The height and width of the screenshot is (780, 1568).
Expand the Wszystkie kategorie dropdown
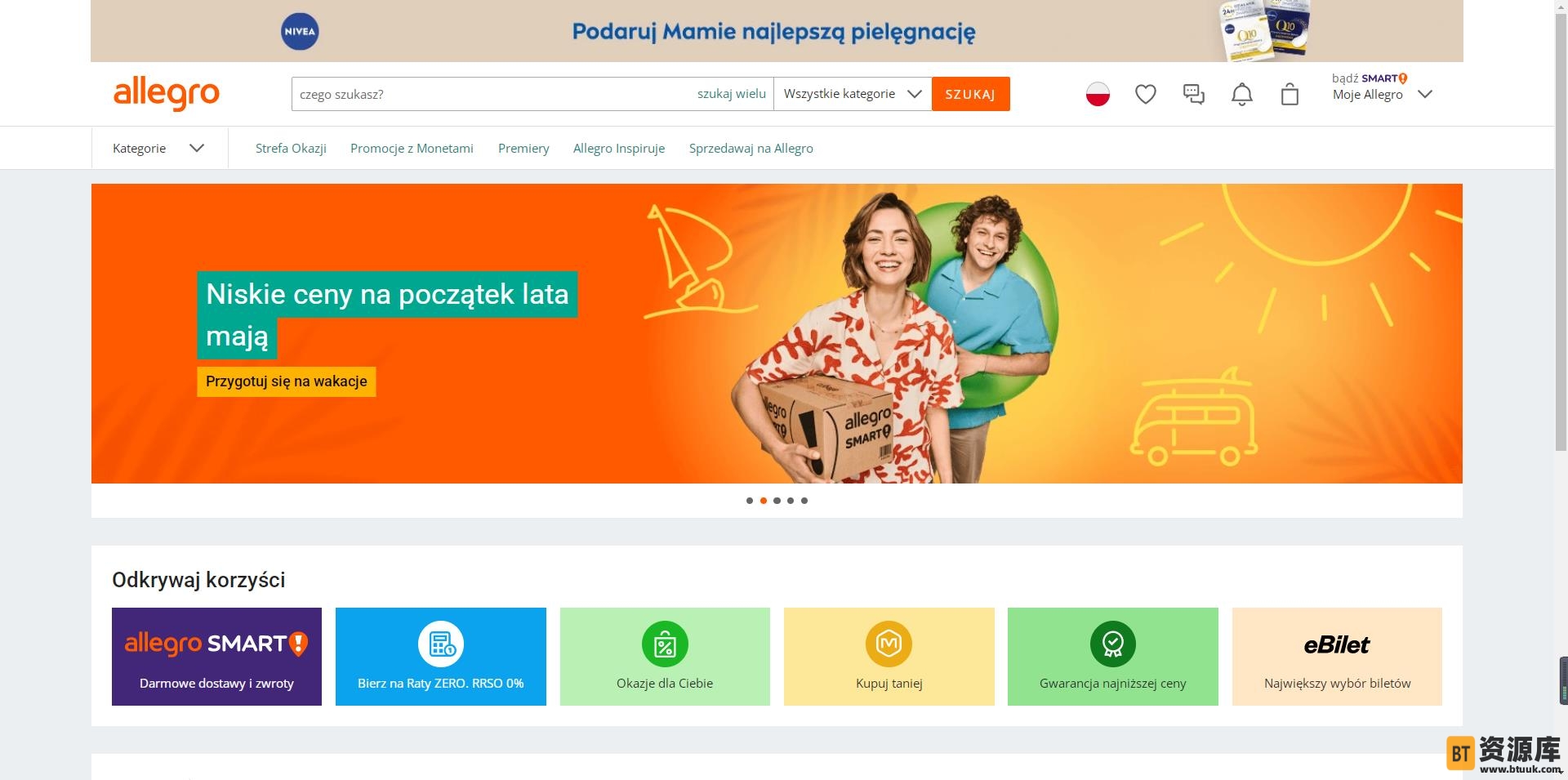tap(853, 94)
